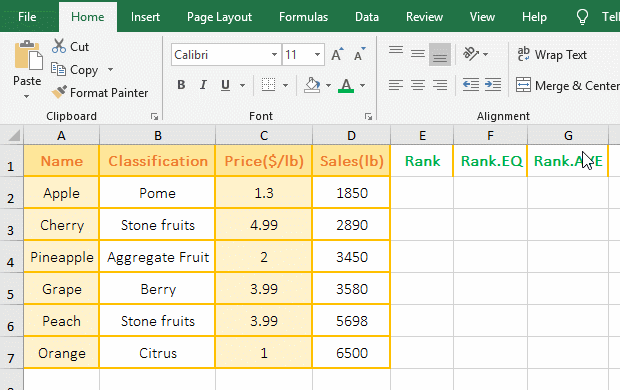Toggle Italic formatting
Viewport: 620px width, 390px height.
click(x=203, y=85)
